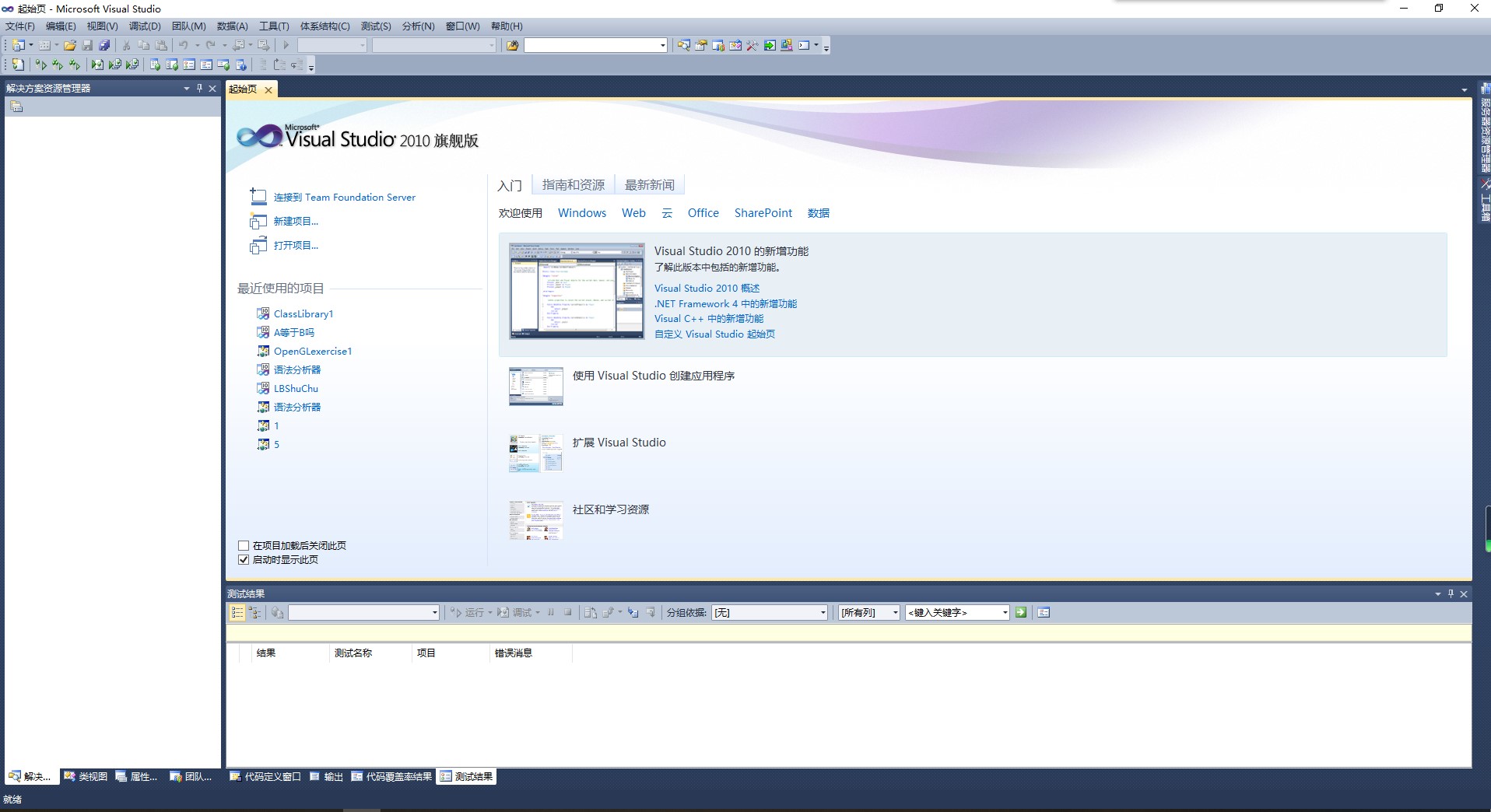
Task: Open the keyword filter dropdown
Action: point(1005,613)
